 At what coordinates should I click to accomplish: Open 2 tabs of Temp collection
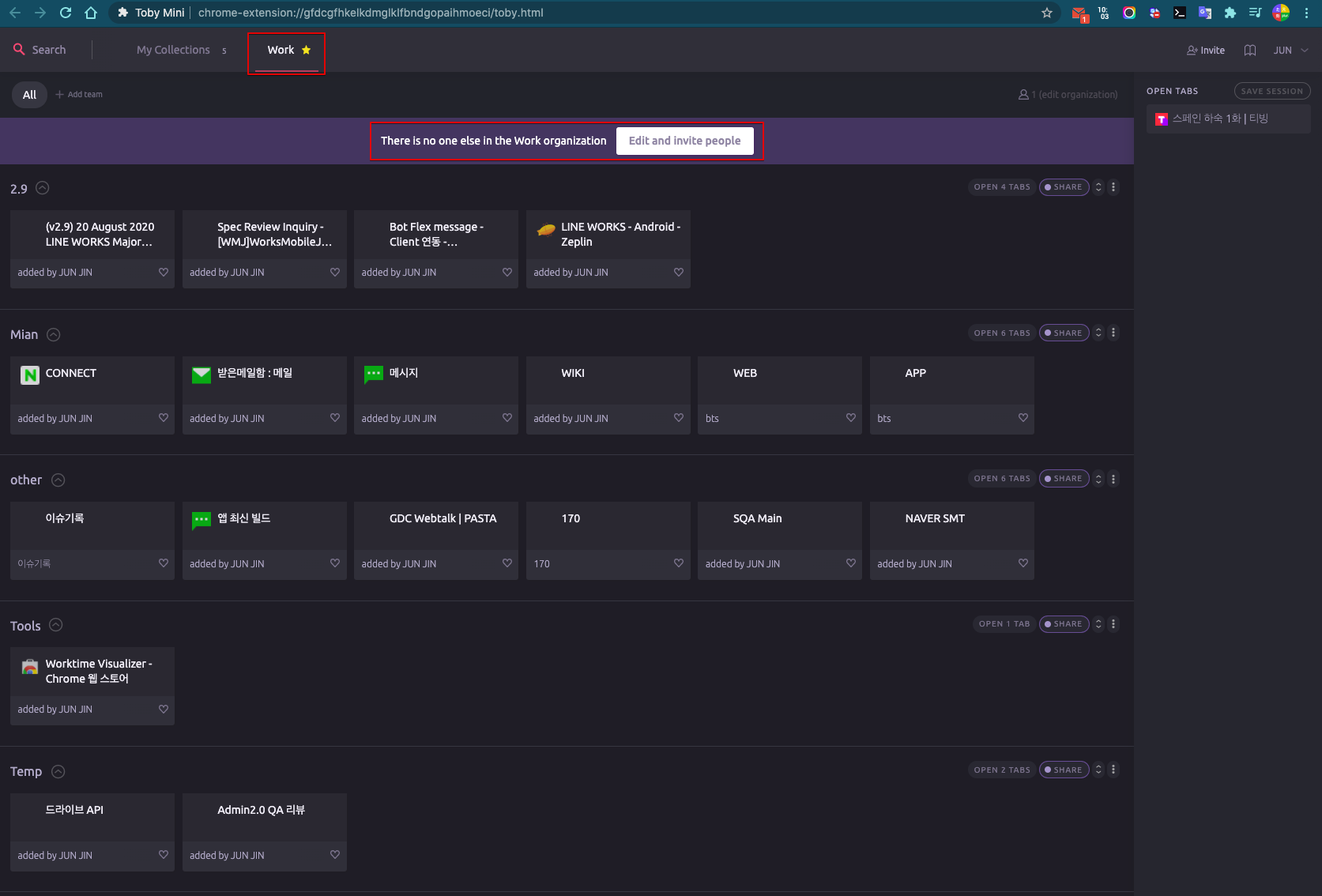pos(1002,770)
